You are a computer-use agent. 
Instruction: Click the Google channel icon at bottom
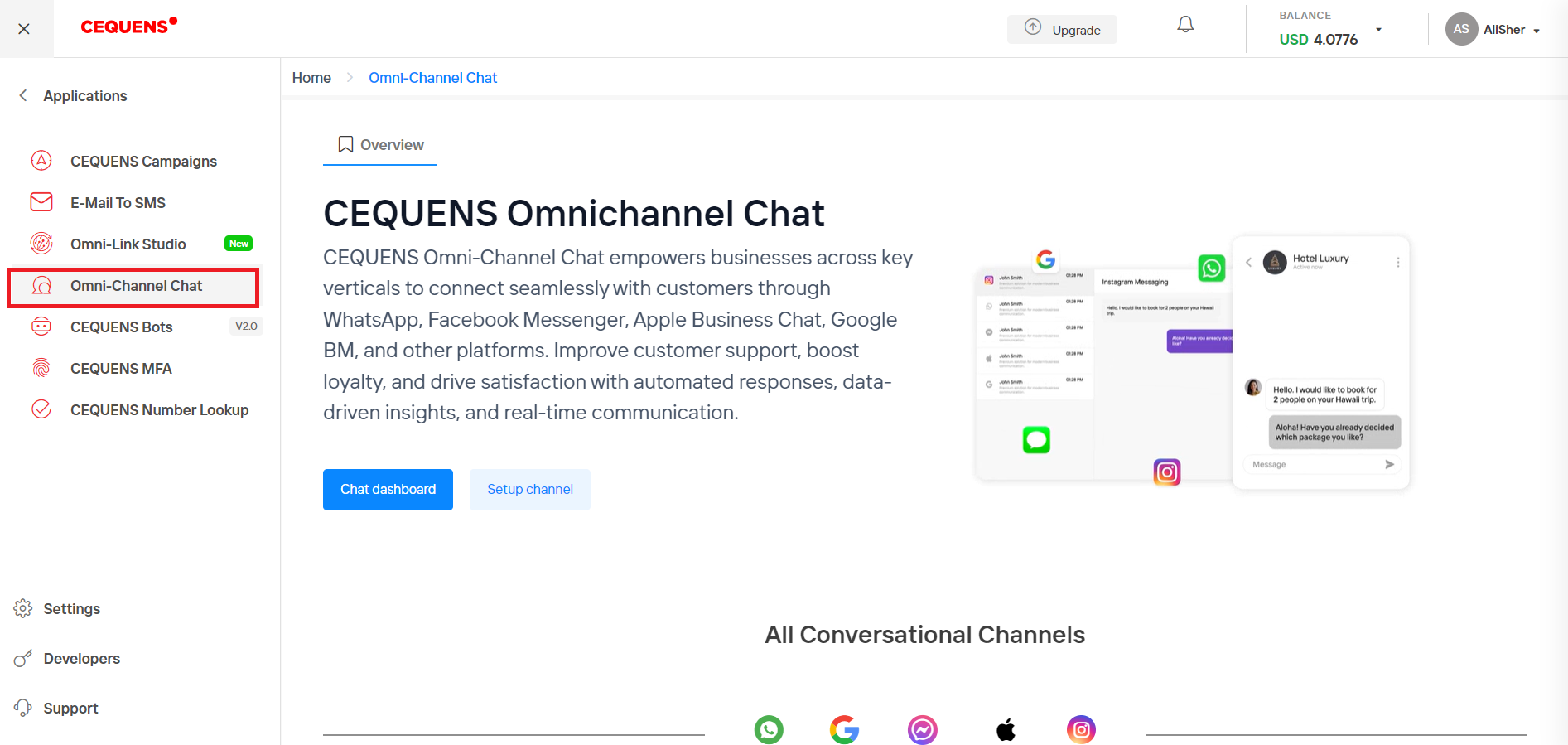point(844,729)
